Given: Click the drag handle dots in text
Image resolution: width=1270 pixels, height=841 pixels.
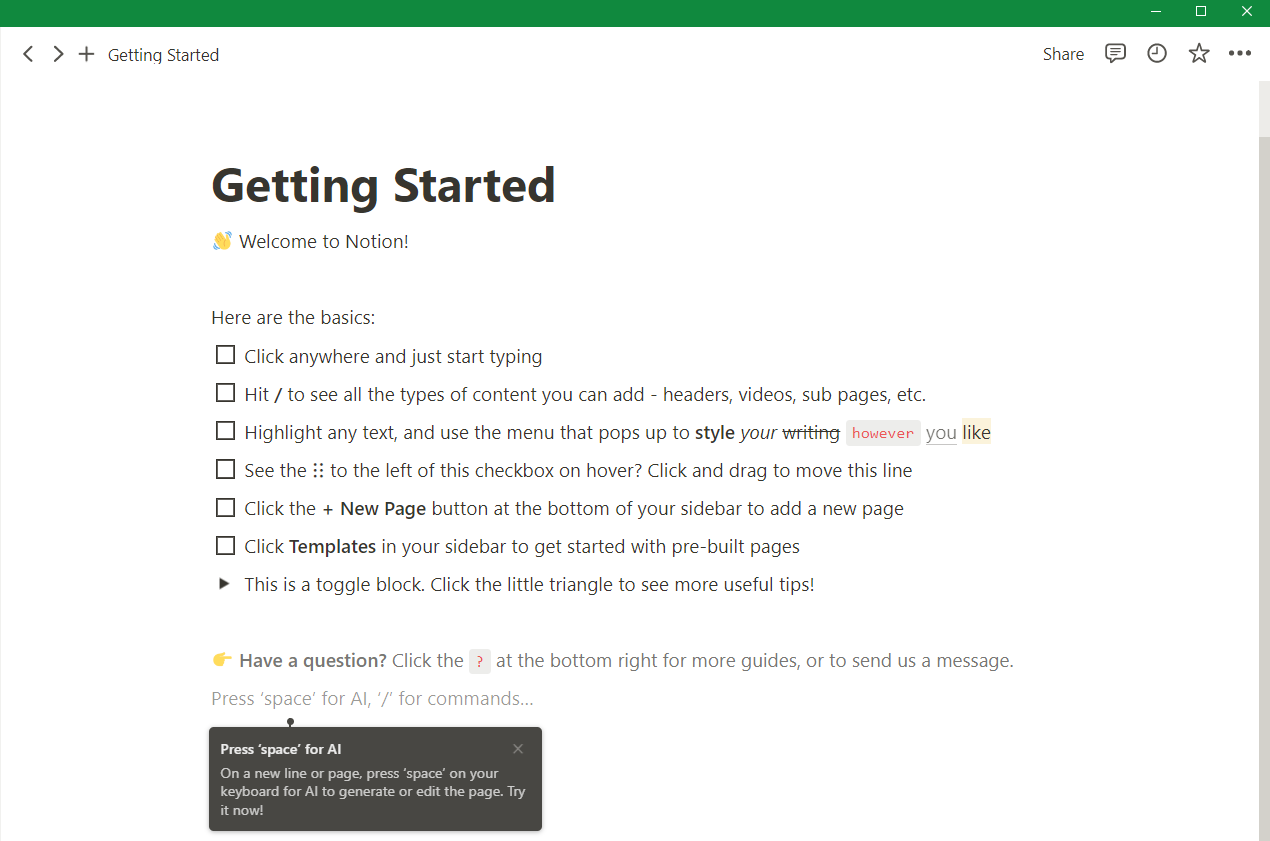Looking at the screenshot, I should pyautogui.click(x=318, y=471).
